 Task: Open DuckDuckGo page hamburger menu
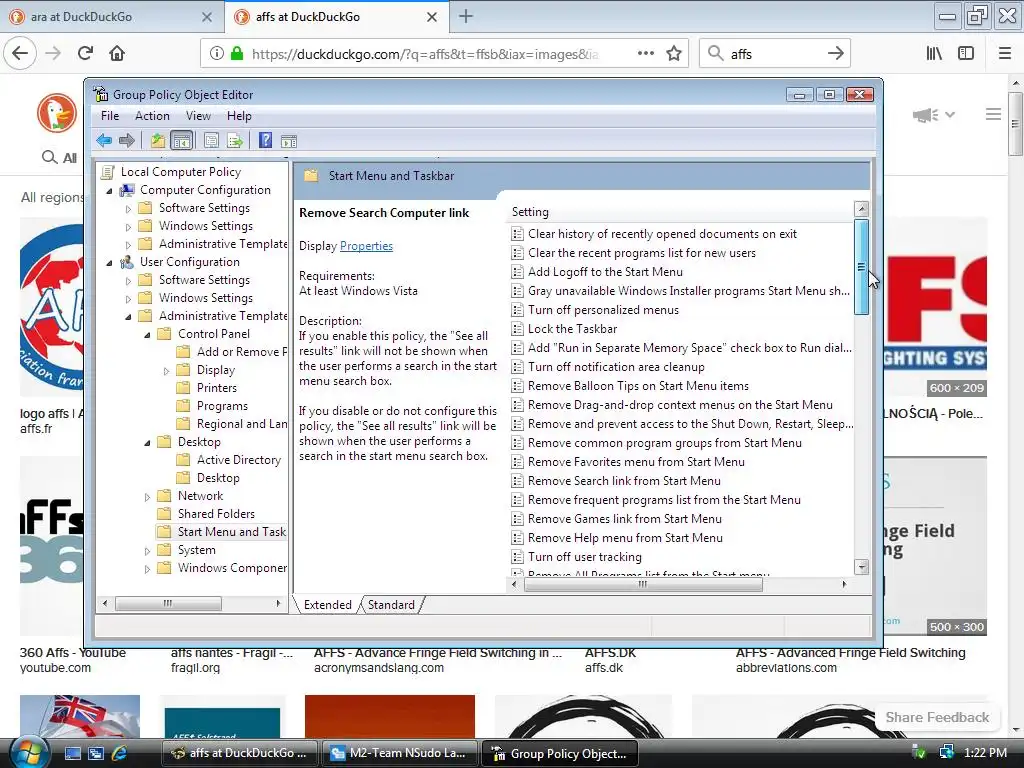pyautogui.click(x=993, y=114)
